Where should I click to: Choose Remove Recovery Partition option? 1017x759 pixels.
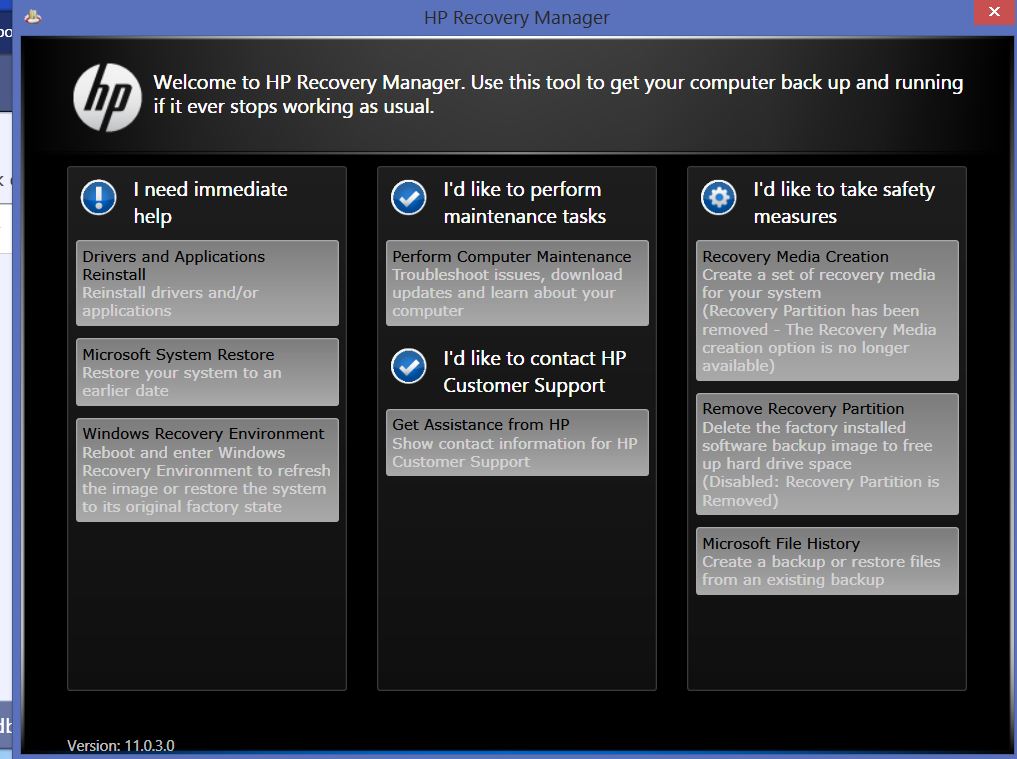pyautogui.click(x=827, y=454)
